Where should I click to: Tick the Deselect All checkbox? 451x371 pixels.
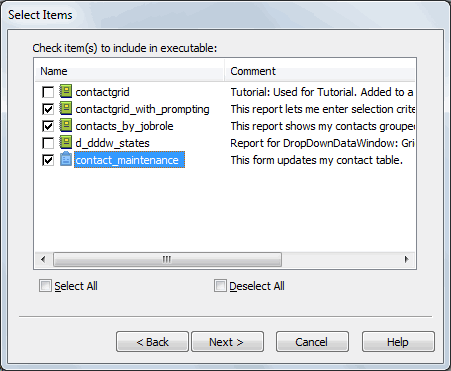coord(220,286)
